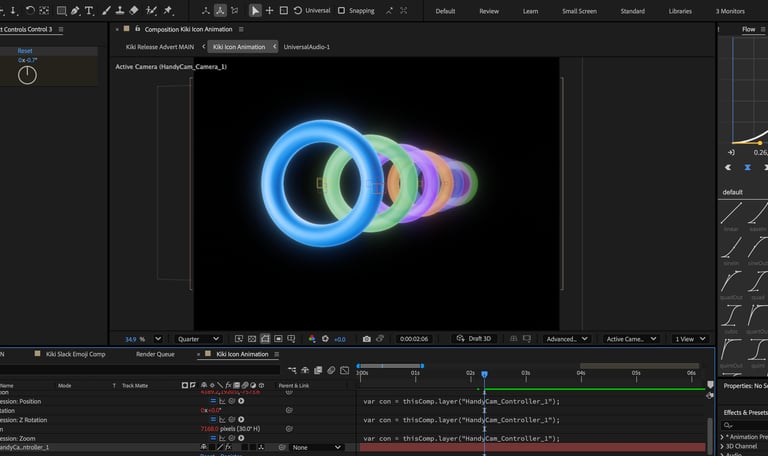This screenshot has height=456, width=768.
Task: Select the Eraser tool
Action: tap(133, 10)
